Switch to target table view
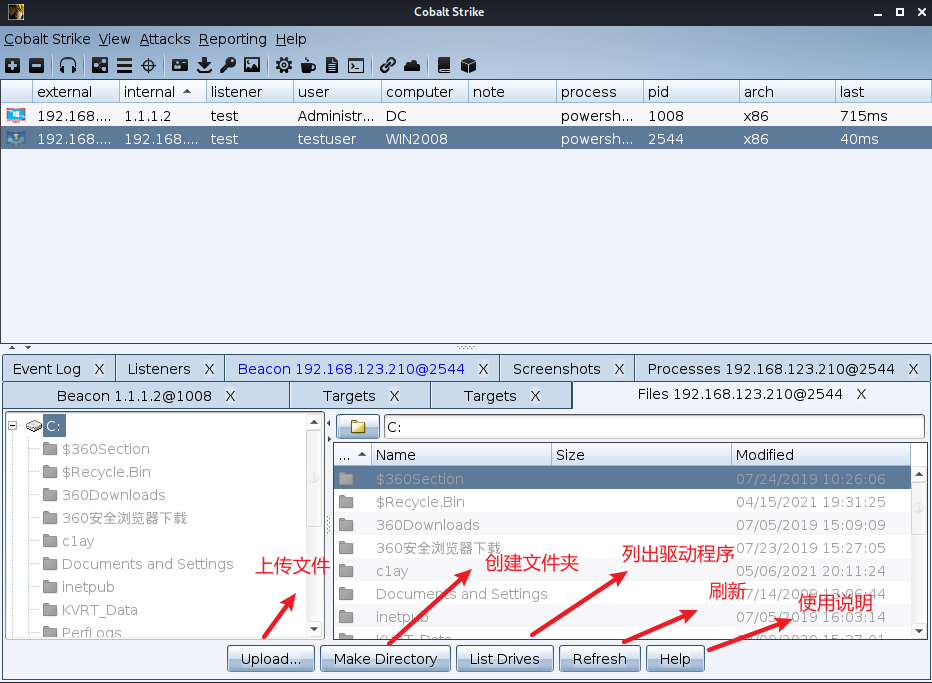The width and height of the screenshot is (932, 683). point(149,65)
